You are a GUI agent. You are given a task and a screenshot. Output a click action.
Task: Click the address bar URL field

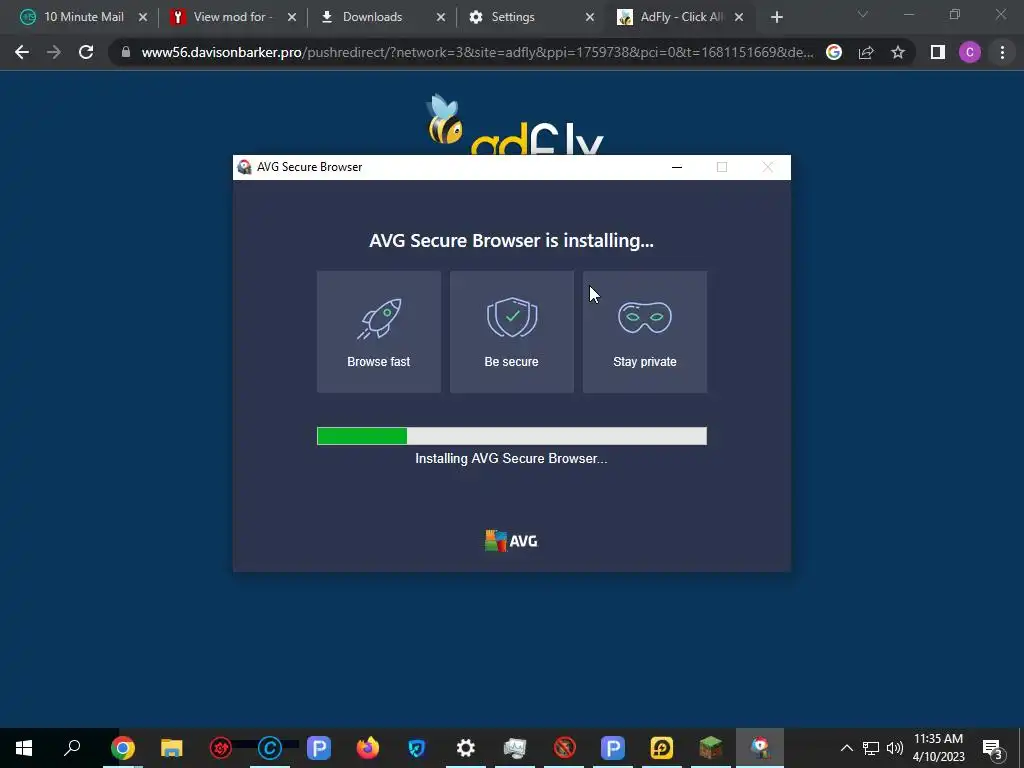click(x=477, y=52)
